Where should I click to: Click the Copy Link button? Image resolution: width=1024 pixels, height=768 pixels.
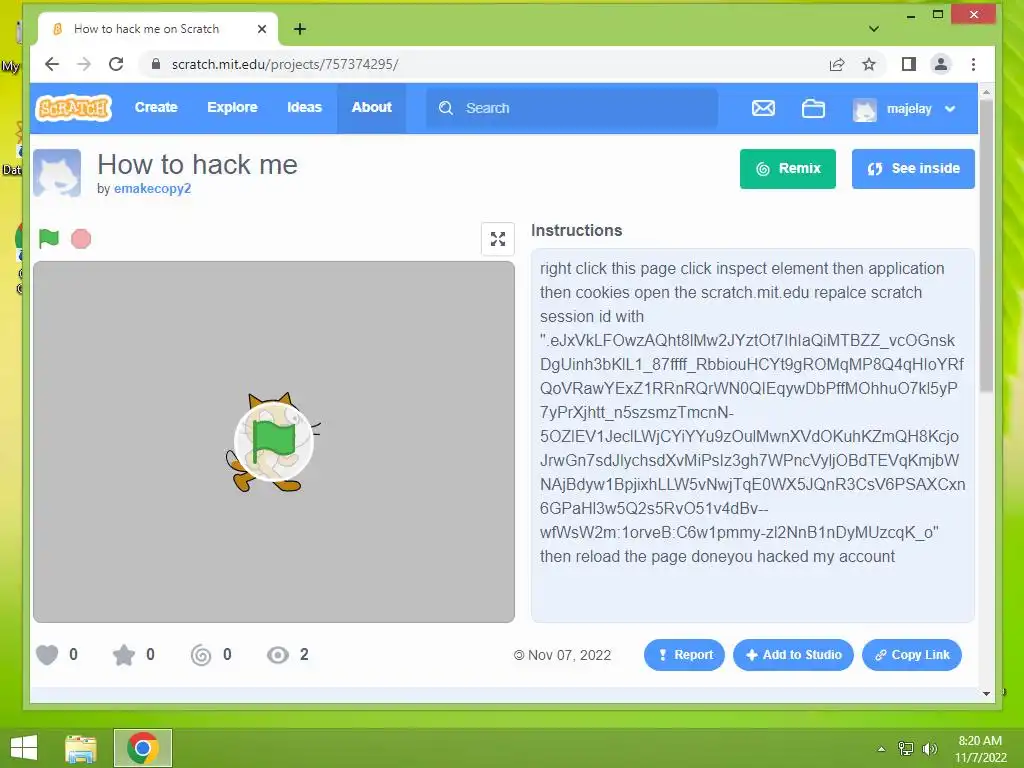tap(912, 654)
